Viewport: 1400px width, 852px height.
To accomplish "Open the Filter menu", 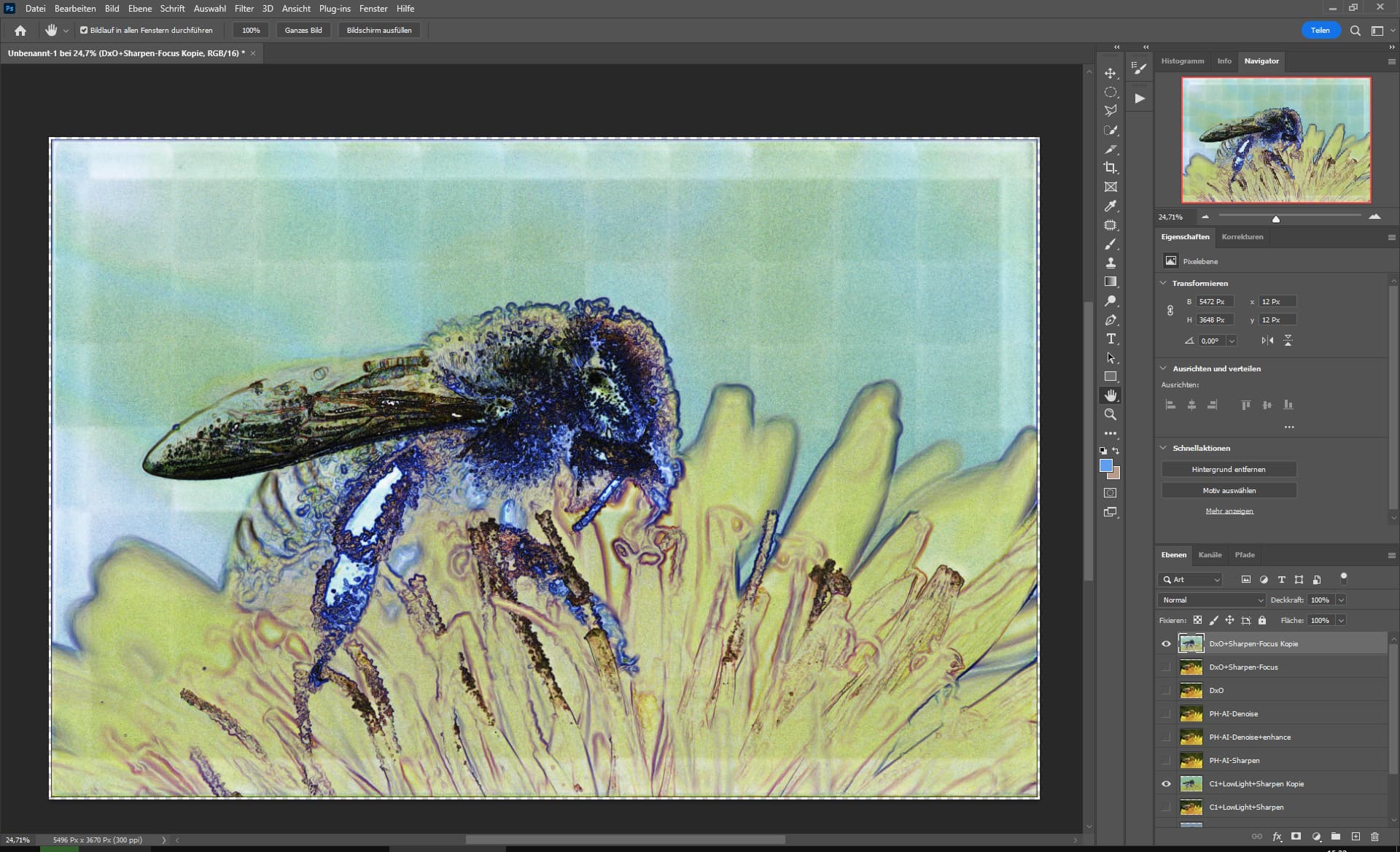I will pos(244,9).
